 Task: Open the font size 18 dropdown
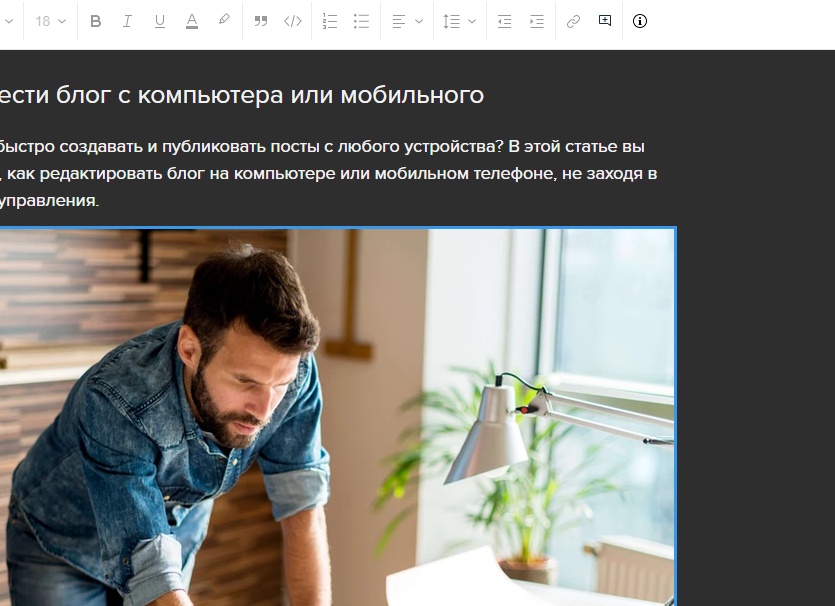(51, 21)
